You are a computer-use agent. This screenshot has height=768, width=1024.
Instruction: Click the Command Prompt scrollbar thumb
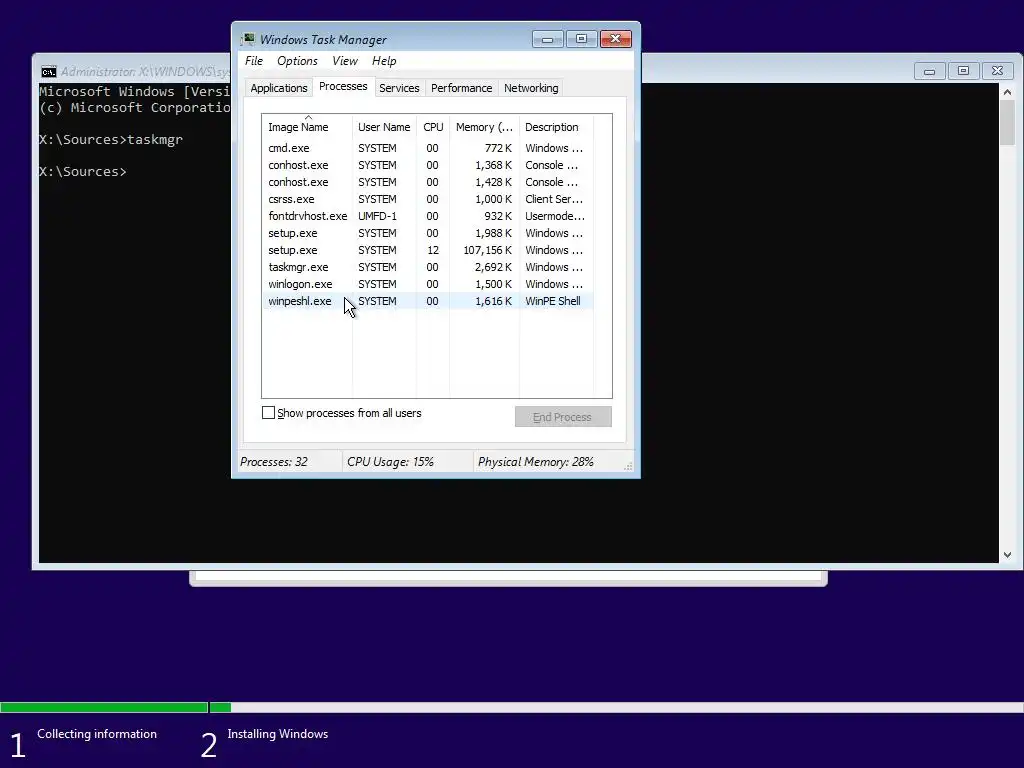[1007, 123]
